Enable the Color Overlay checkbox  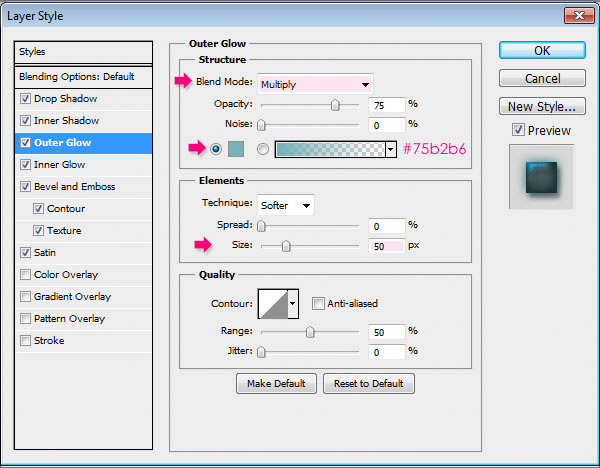point(25,275)
